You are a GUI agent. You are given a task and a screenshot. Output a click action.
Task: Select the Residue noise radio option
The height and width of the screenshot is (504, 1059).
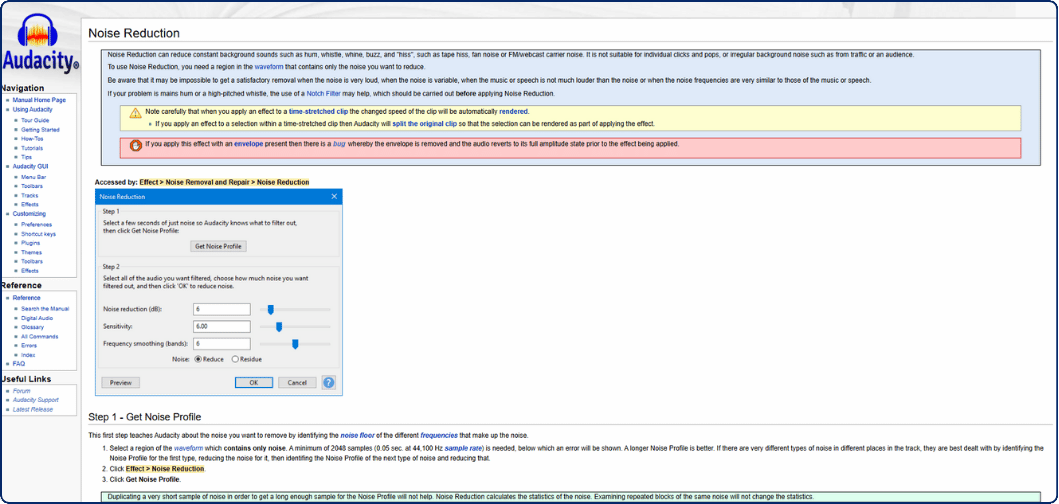pyautogui.click(x=235, y=359)
